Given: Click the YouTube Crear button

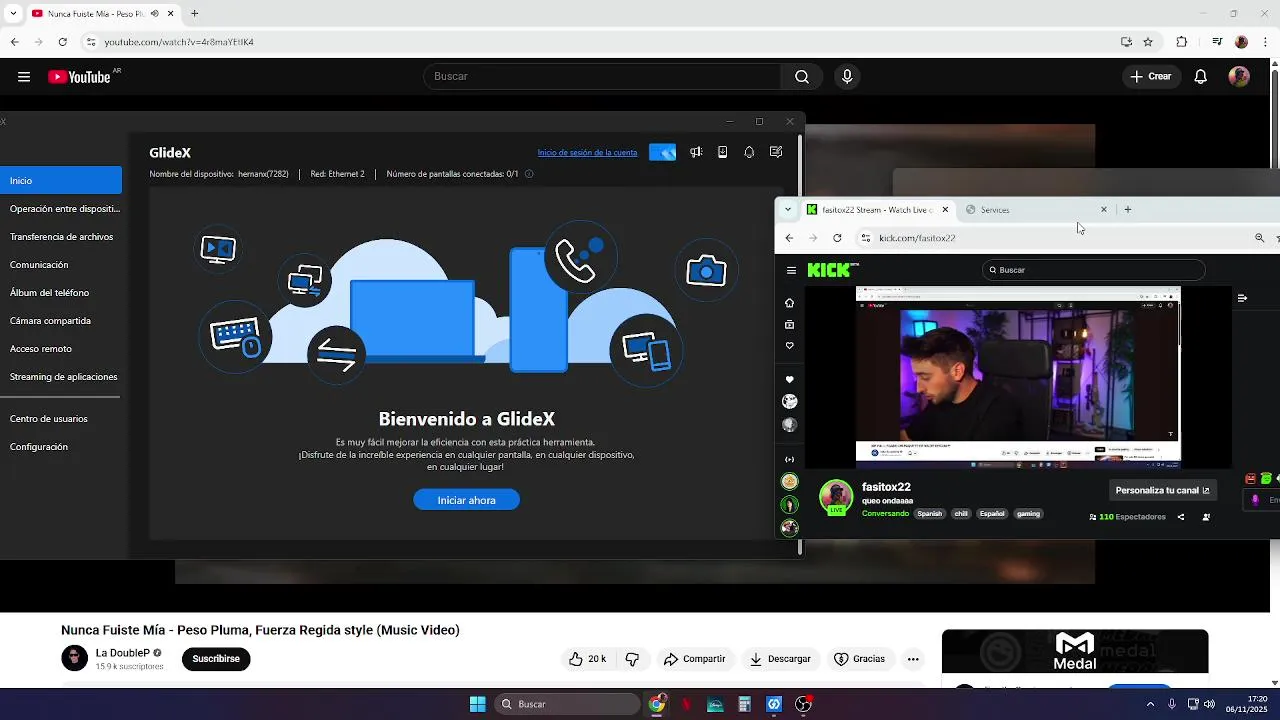Looking at the screenshot, I should pos(1150,77).
